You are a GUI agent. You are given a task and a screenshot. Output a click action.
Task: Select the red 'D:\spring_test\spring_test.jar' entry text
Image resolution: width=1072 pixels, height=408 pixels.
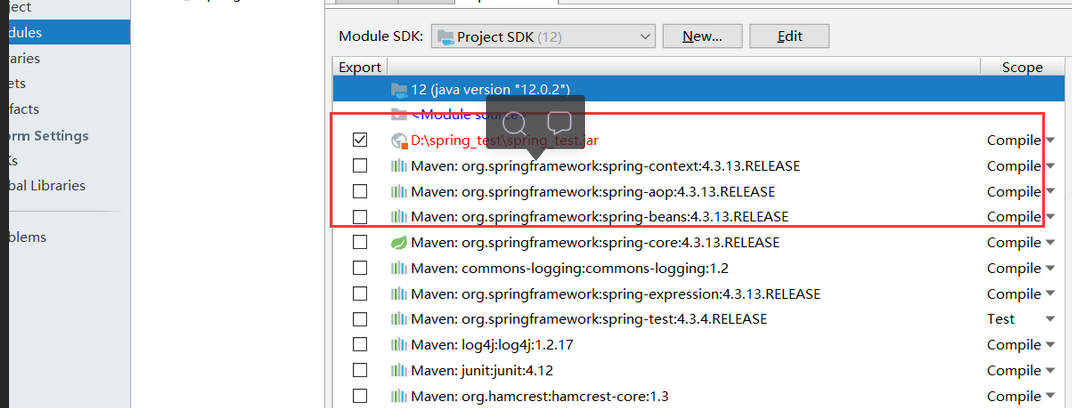[x=507, y=141]
